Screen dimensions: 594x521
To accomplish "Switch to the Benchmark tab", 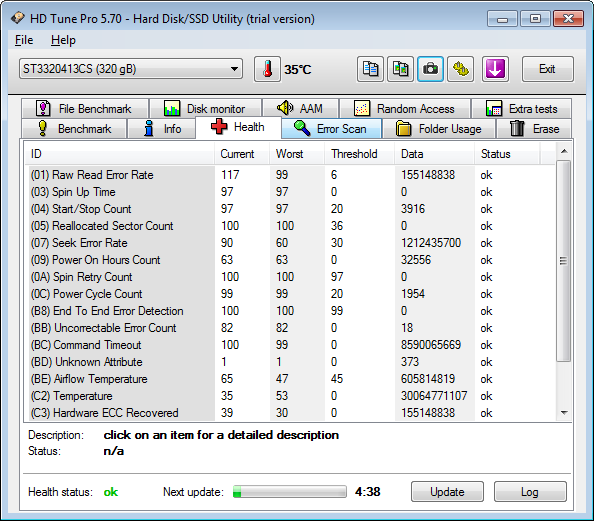I will [x=74, y=129].
